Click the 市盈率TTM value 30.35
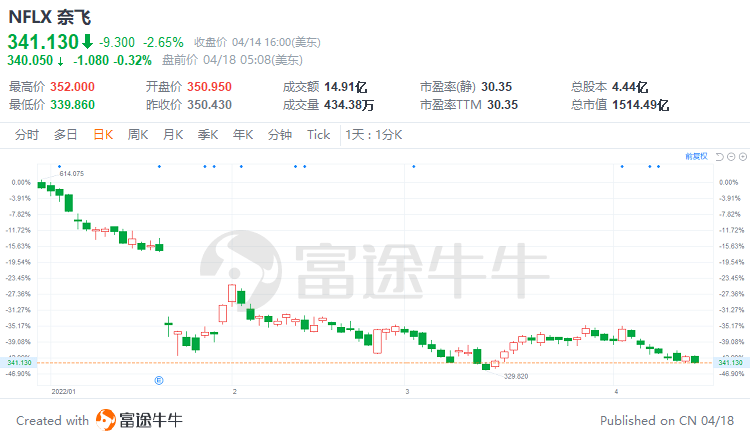Screen dimensions: 750x441 [503, 105]
